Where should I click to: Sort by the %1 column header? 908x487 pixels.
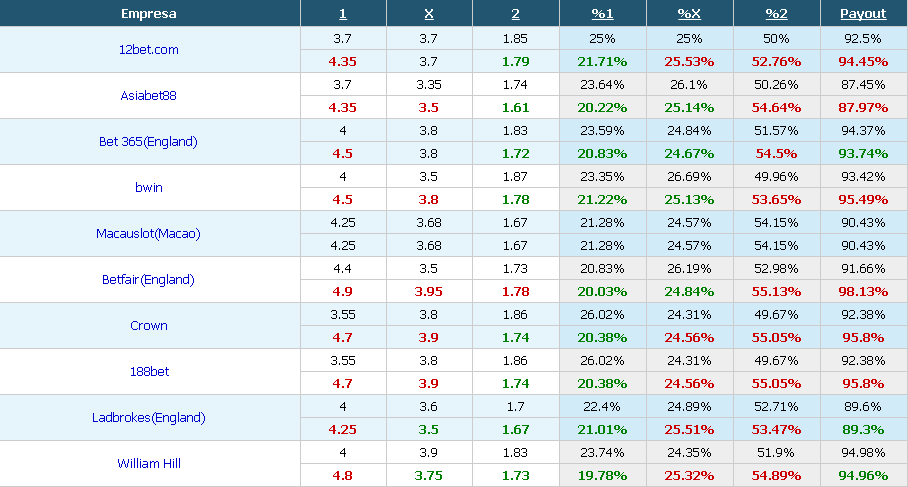tap(602, 14)
